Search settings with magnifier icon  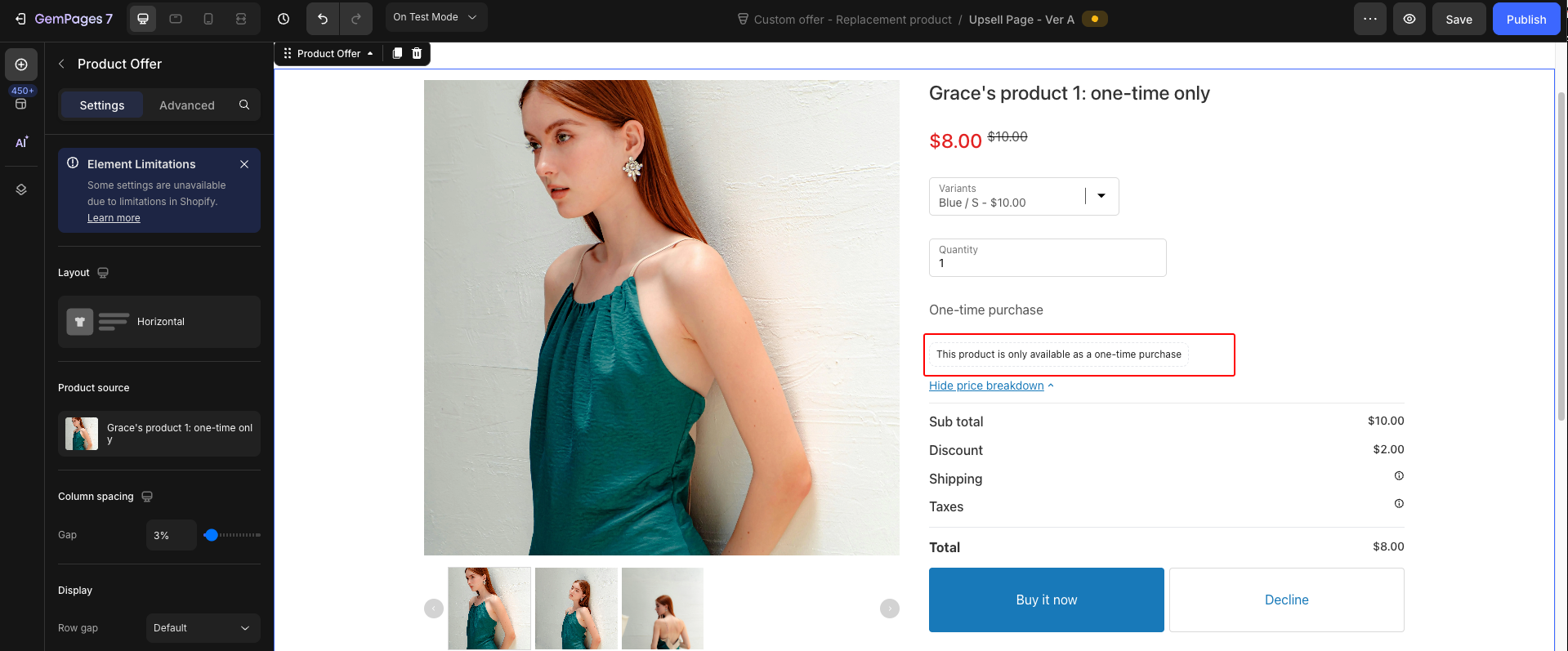pos(244,105)
